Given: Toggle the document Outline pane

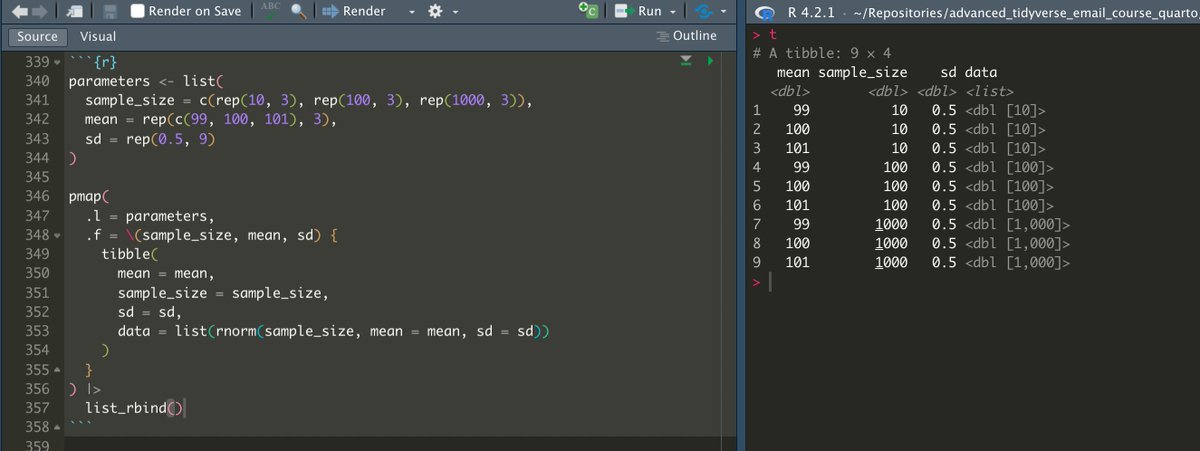Looking at the screenshot, I should pyautogui.click(x=686, y=36).
